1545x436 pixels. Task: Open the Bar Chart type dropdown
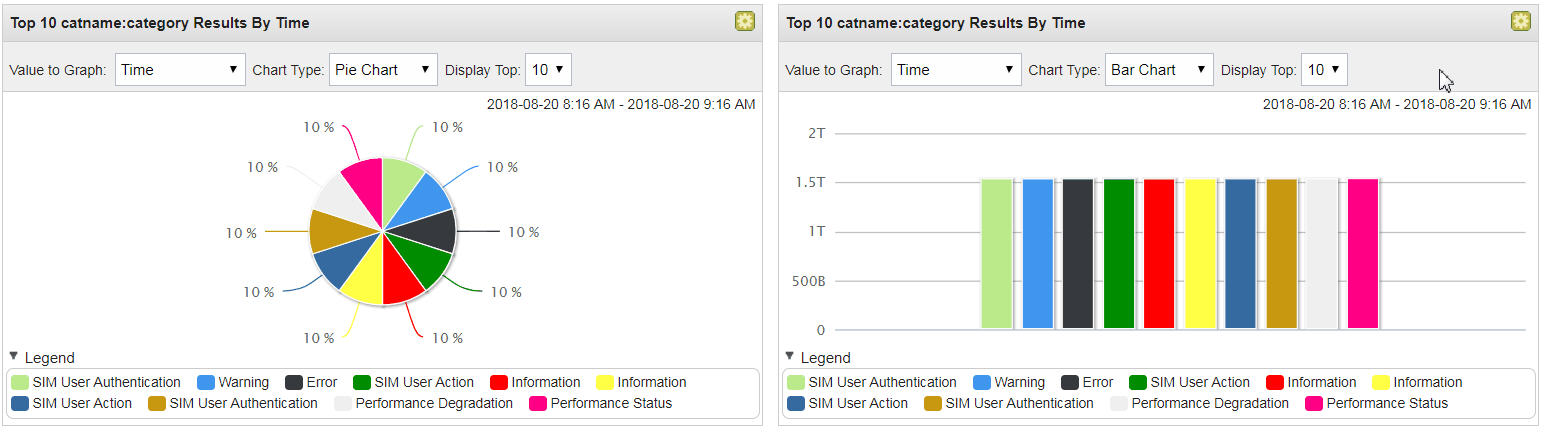tap(1159, 70)
